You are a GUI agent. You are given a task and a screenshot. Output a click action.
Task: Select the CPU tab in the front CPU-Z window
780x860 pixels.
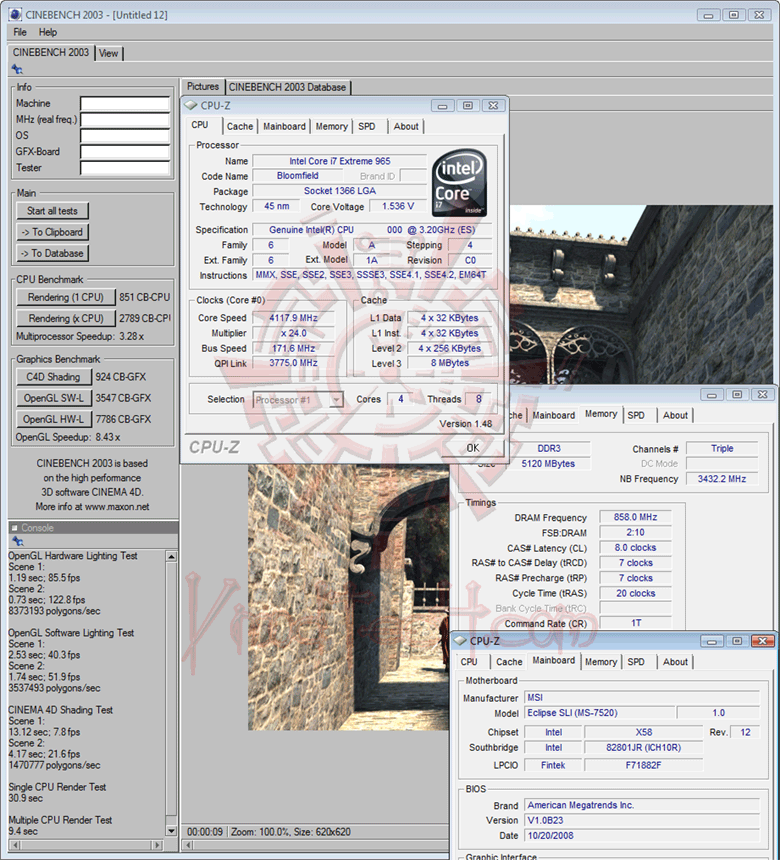200,125
